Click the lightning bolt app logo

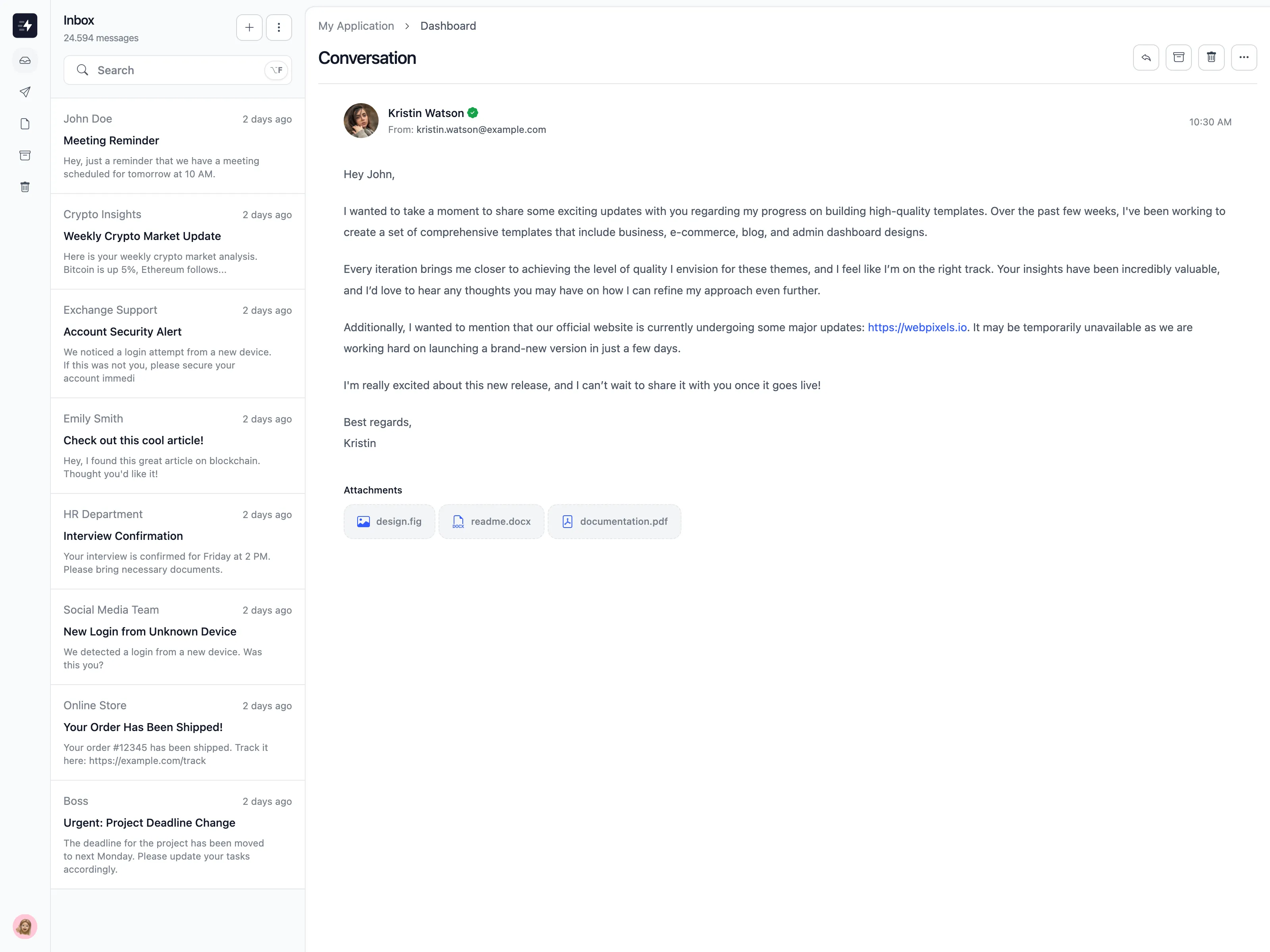tap(25, 25)
